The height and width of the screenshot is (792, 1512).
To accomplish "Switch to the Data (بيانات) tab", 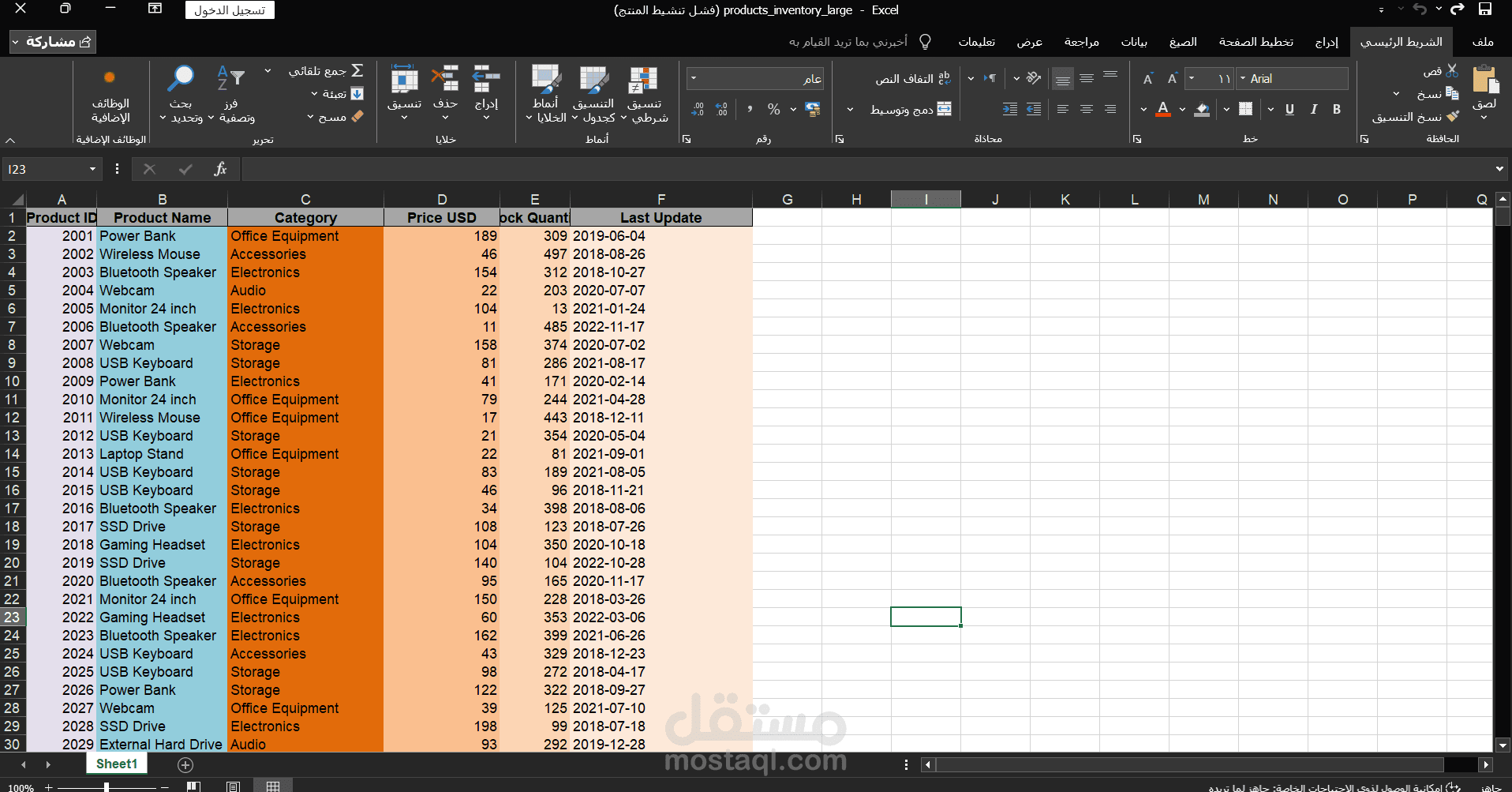I will point(1134,41).
